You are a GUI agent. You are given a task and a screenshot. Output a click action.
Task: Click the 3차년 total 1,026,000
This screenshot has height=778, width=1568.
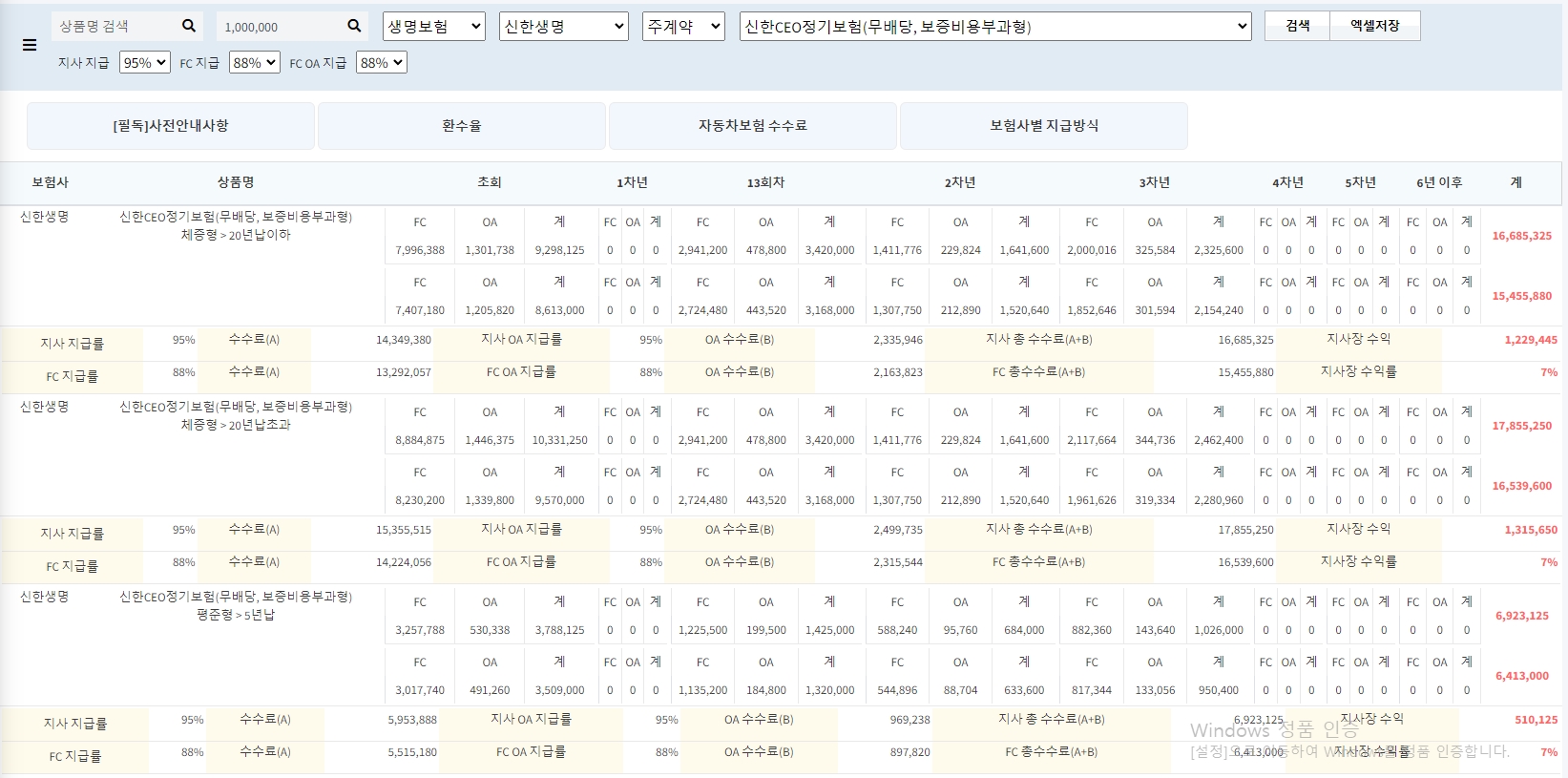[x=1219, y=630]
